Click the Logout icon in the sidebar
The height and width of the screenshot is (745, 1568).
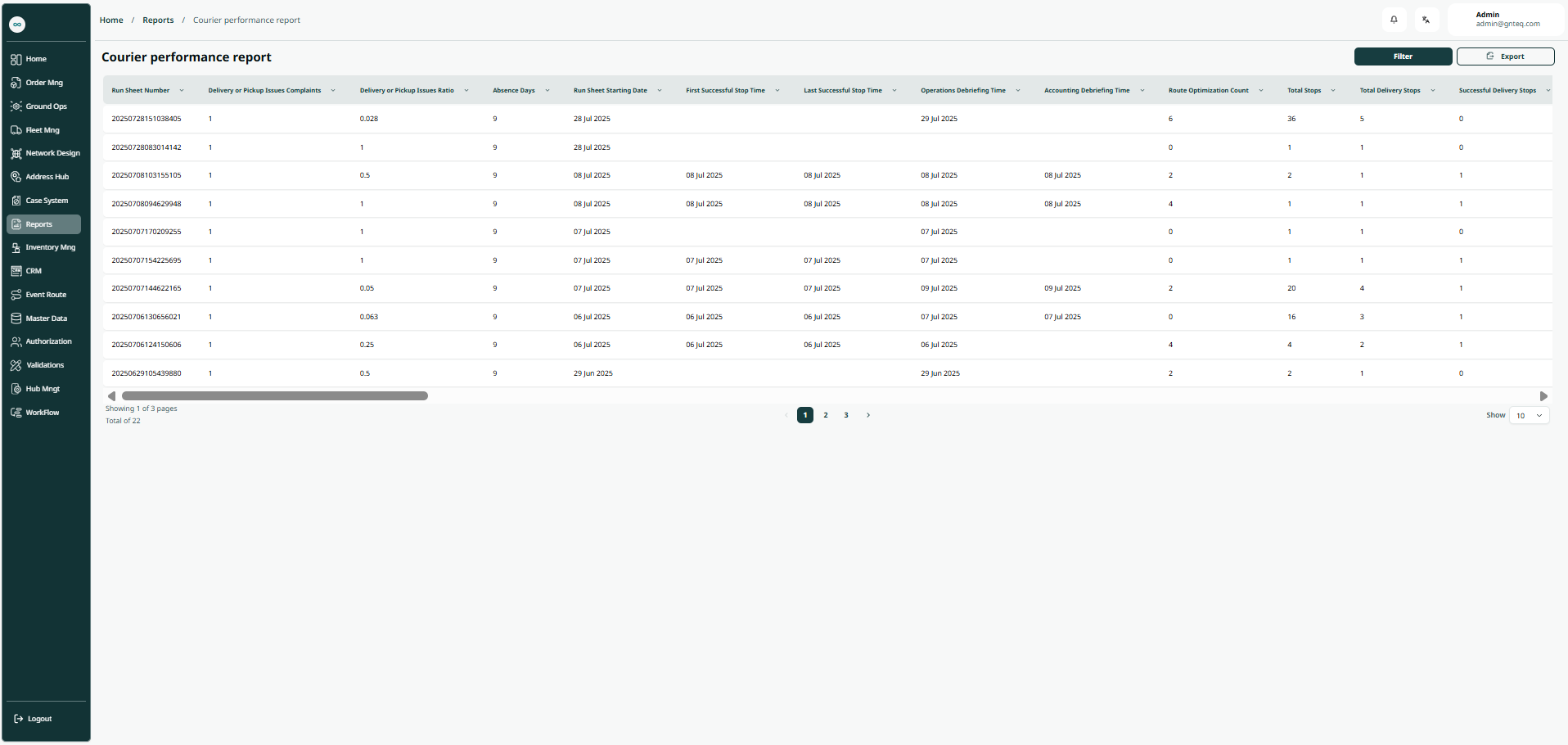(x=19, y=719)
